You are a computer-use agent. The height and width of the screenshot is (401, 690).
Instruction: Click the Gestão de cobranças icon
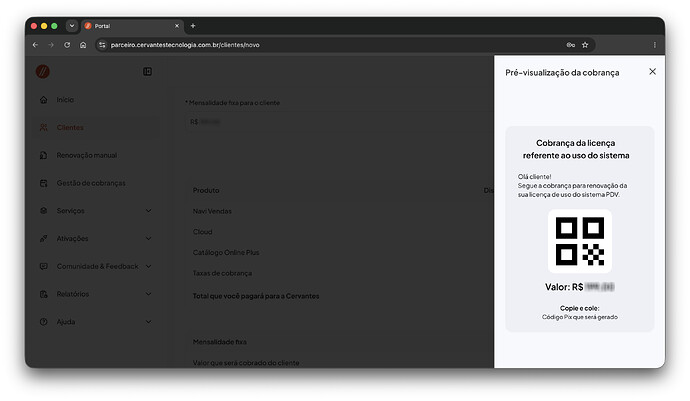click(44, 183)
